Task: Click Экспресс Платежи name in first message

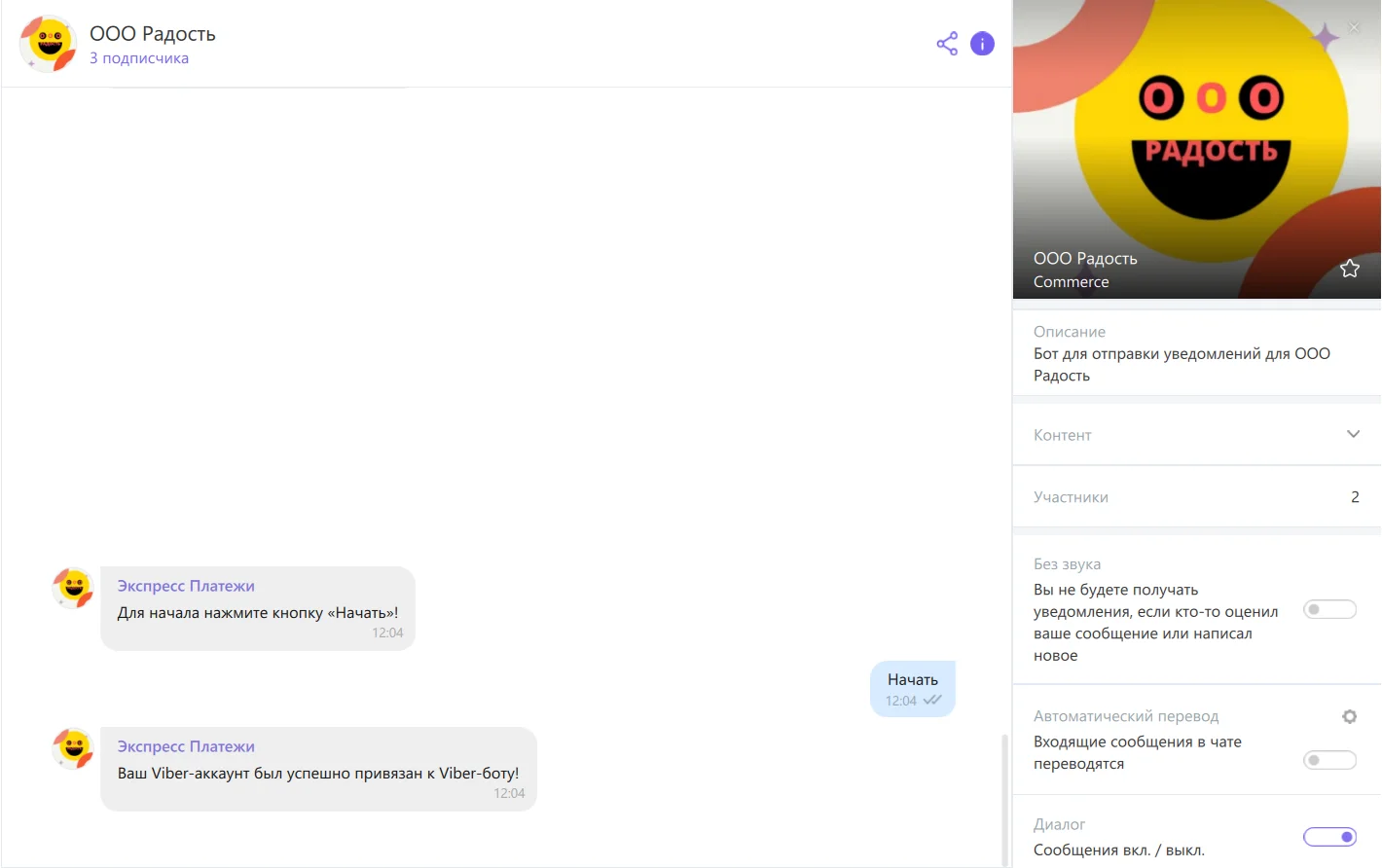Action: tap(186, 586)
